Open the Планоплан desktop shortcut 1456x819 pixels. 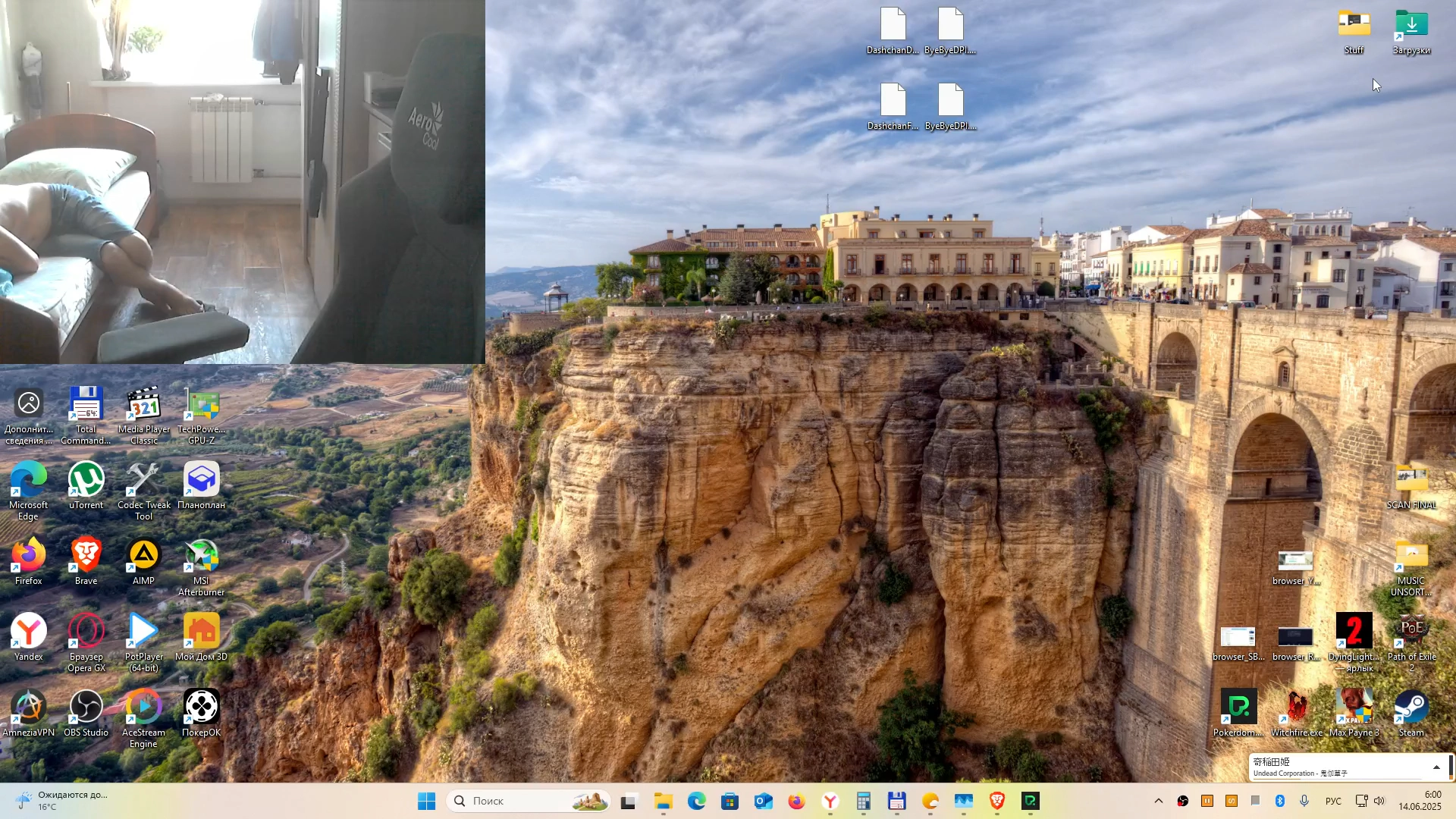tap(201, 485)
